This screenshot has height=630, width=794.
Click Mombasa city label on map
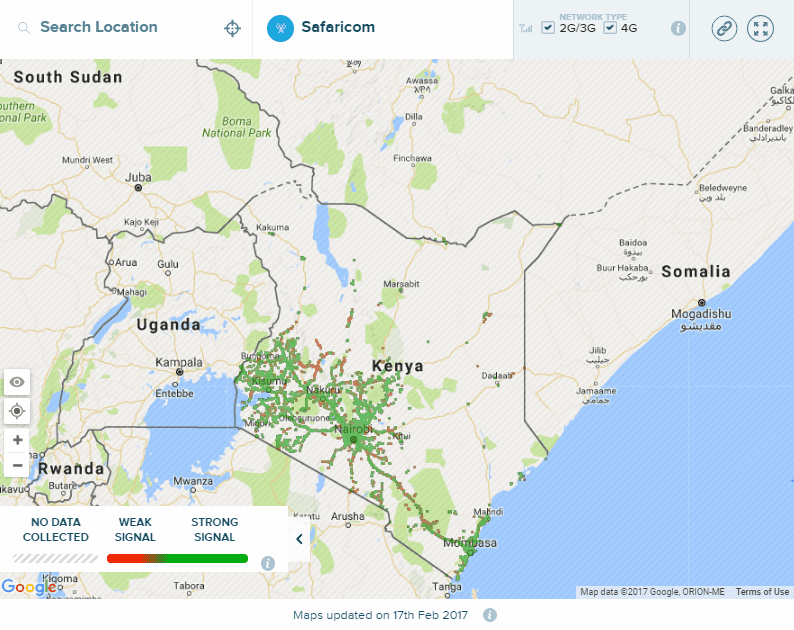[470, 543]
